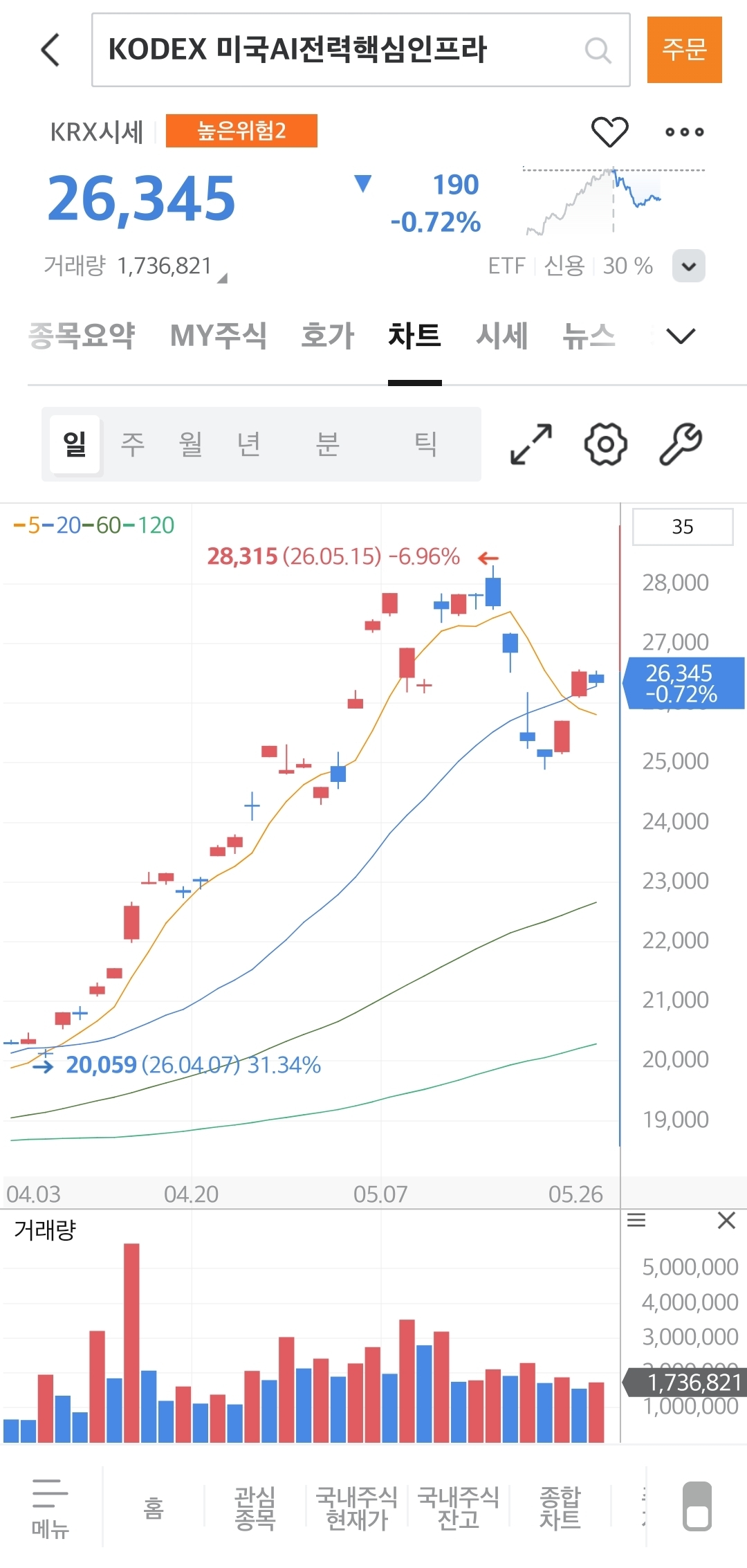The height and width of the screenshot is (1568, 747).
Task: Switch to the 시세 tab
Action: pyautogui.click(x=502, y=336)
